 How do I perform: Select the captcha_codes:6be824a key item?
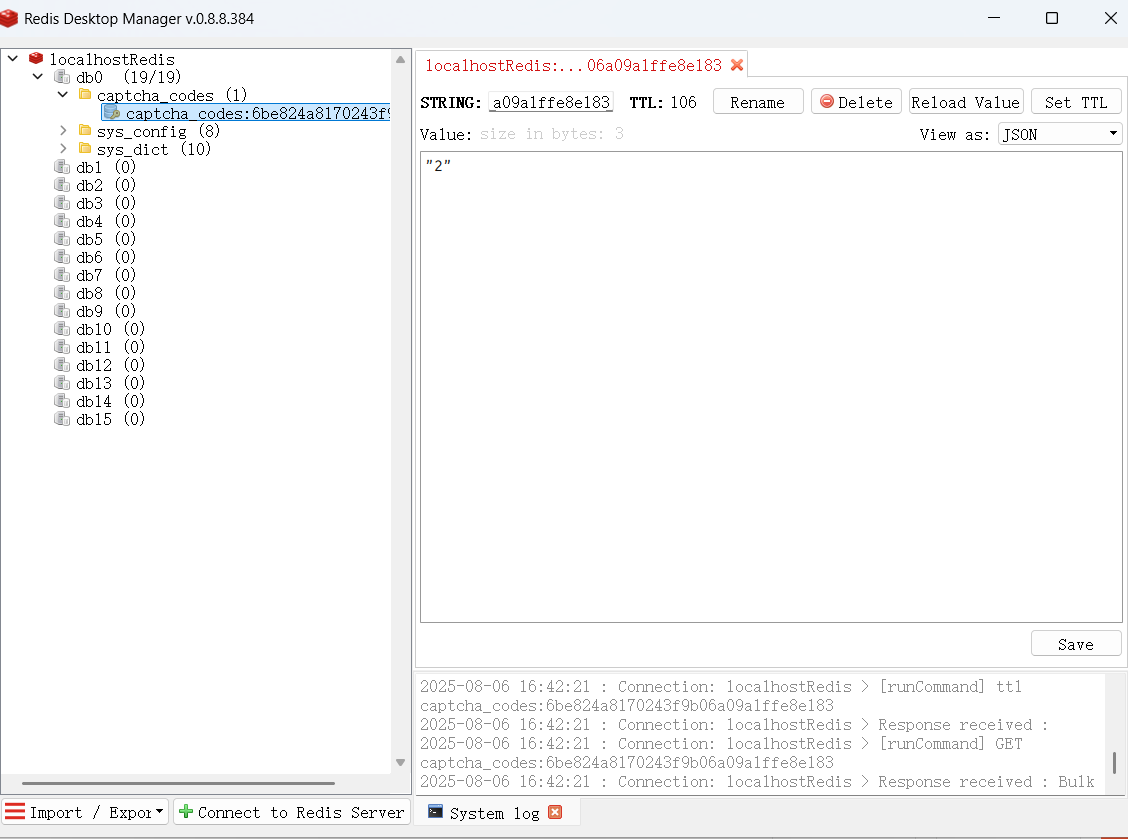tap(245, 113)
